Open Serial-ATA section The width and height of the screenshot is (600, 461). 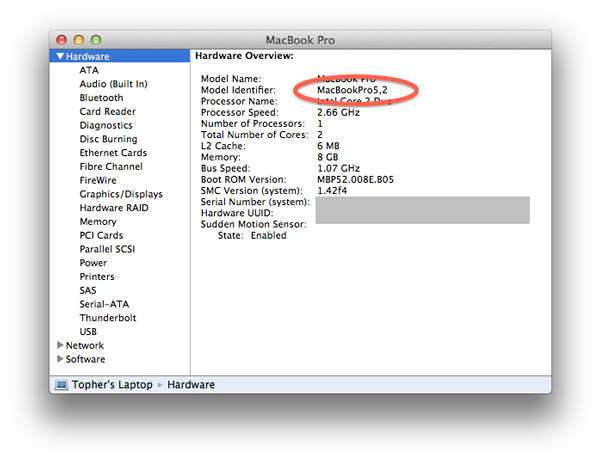click(x=104, y=305)
